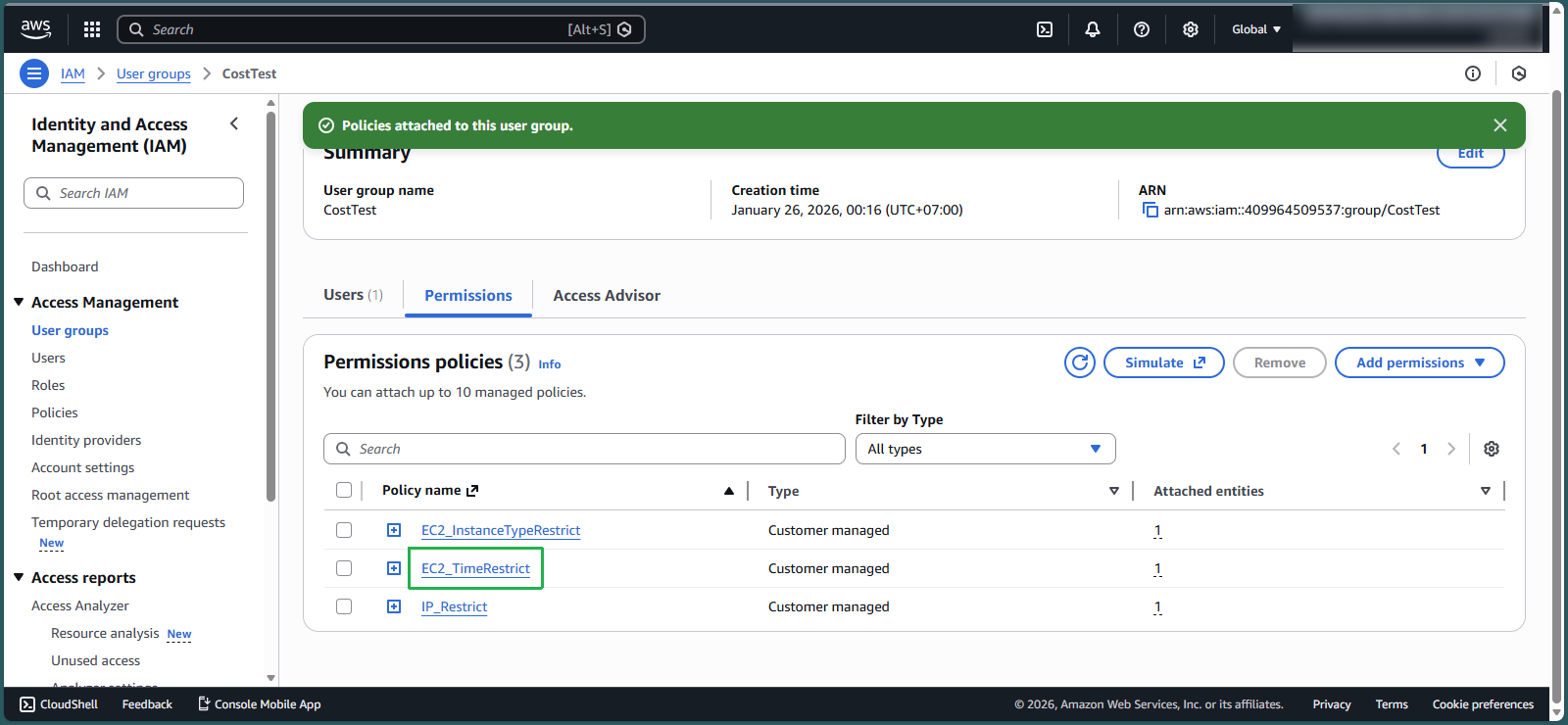Check the EC2_TimeRestrict row checkbox

pos(344,568)
